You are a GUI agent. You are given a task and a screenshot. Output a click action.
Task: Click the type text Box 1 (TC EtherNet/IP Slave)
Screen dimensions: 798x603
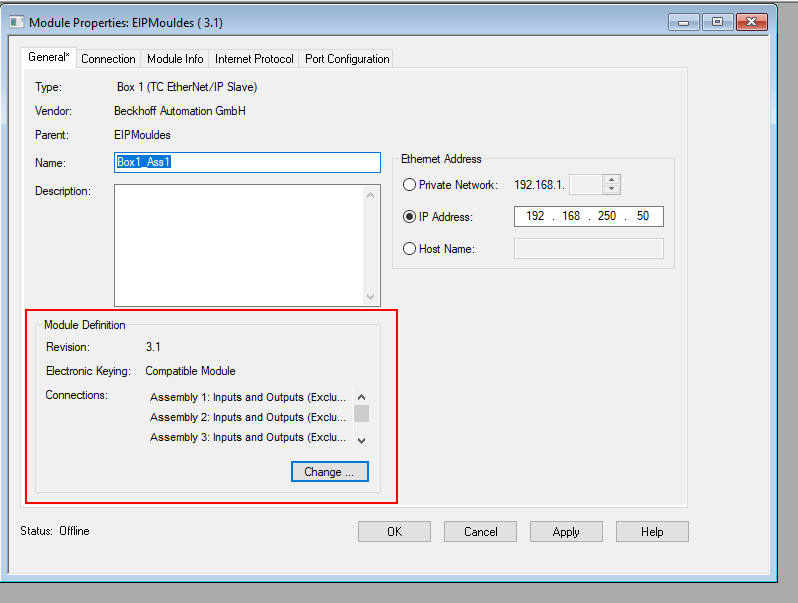pos(187,87)
